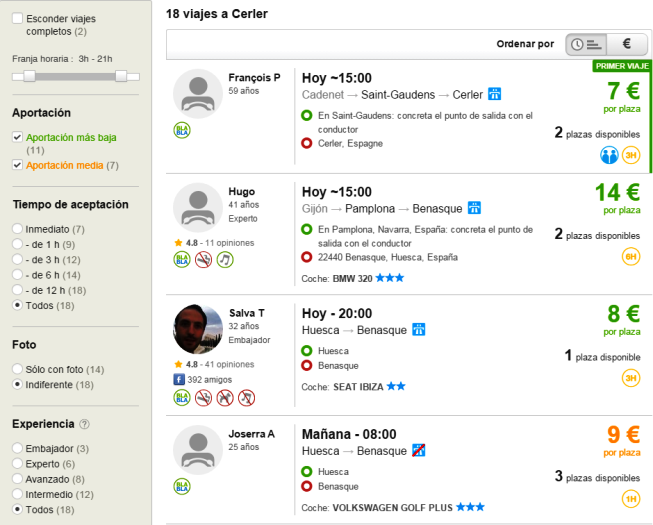Uncheck 'Aportación más baja' filter
Image resolution: width=653 pixels, height=525 pixels.
pos(18,137)
